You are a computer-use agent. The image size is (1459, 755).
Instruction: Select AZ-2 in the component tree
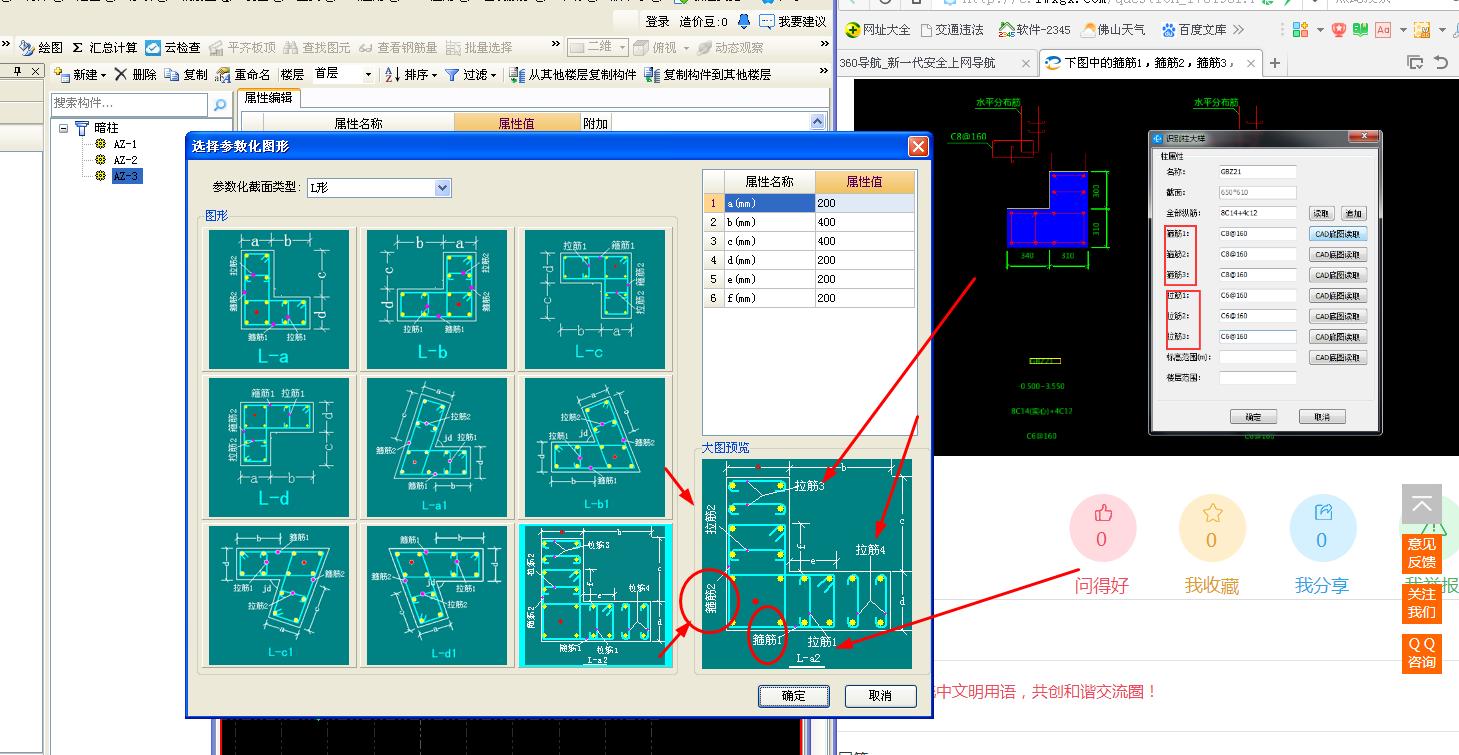(124, 160)
